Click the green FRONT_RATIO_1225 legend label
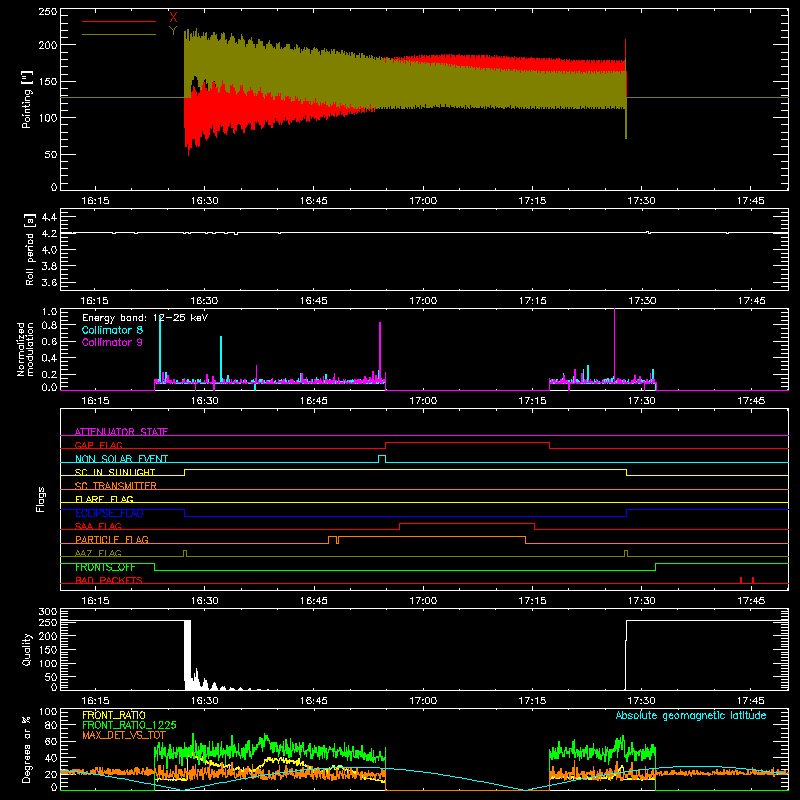The image size is (800, 800). [129, 725]
